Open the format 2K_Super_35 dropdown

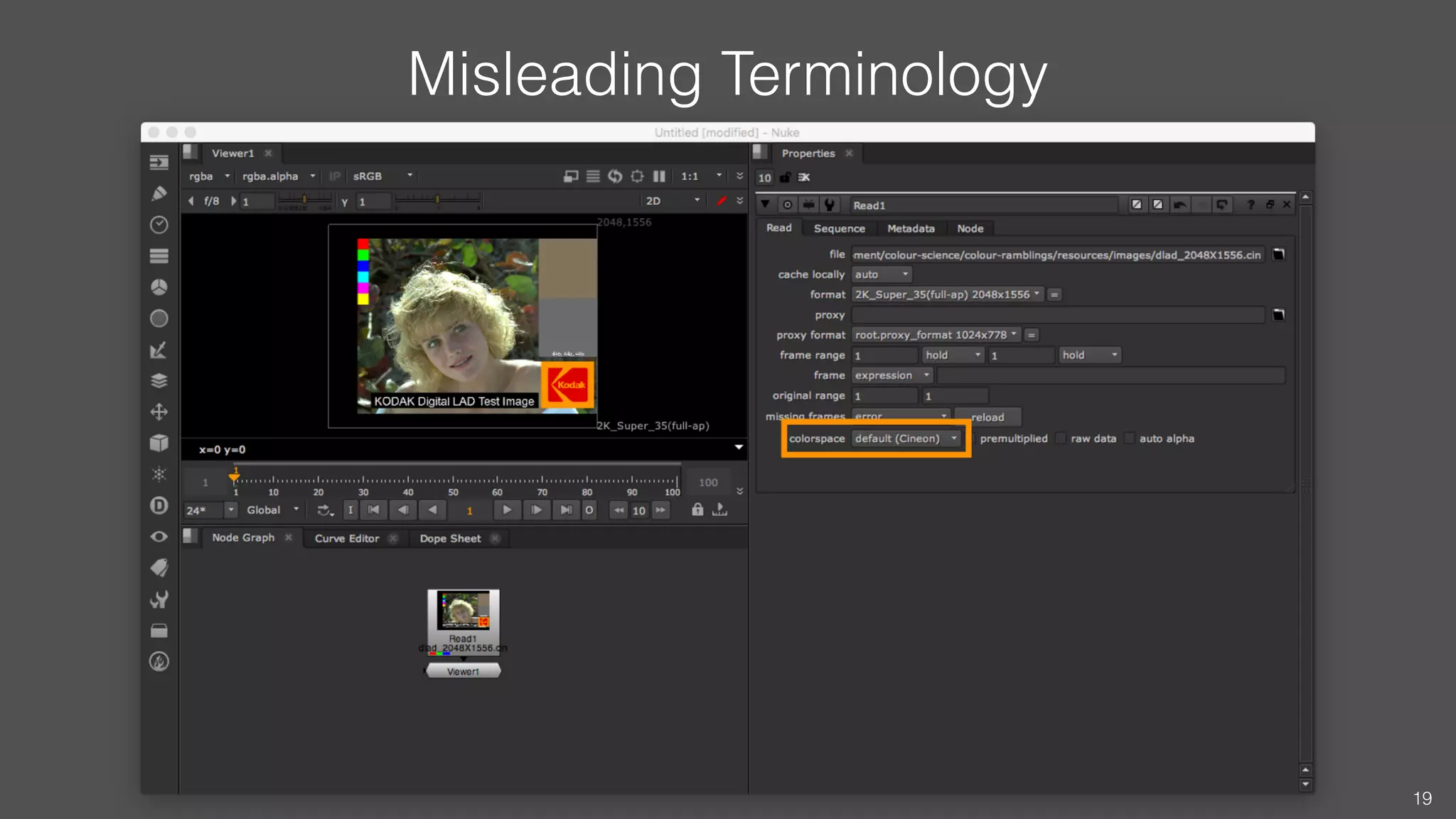[947, 294]
